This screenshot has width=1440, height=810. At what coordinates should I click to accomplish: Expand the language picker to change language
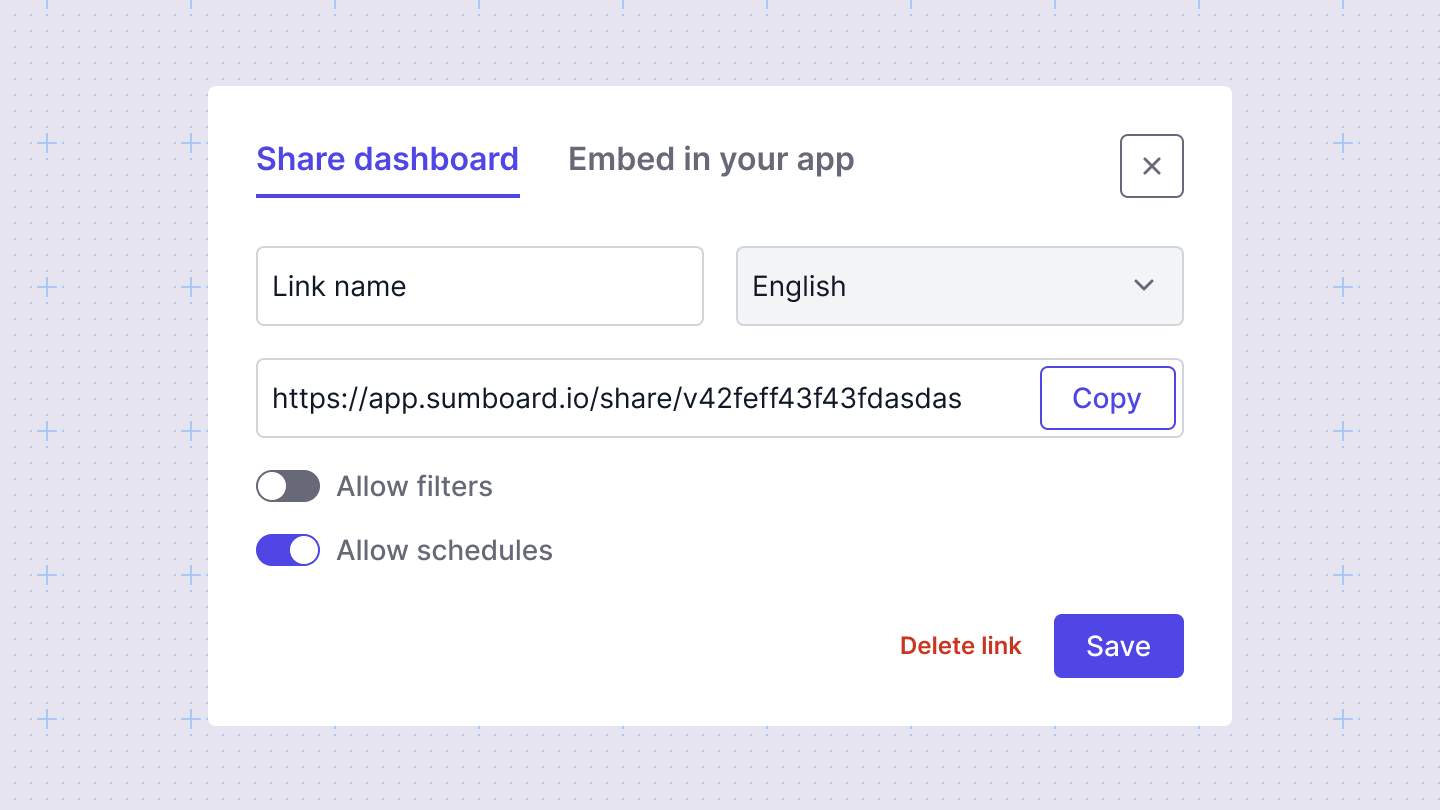(x=959, y=286)
